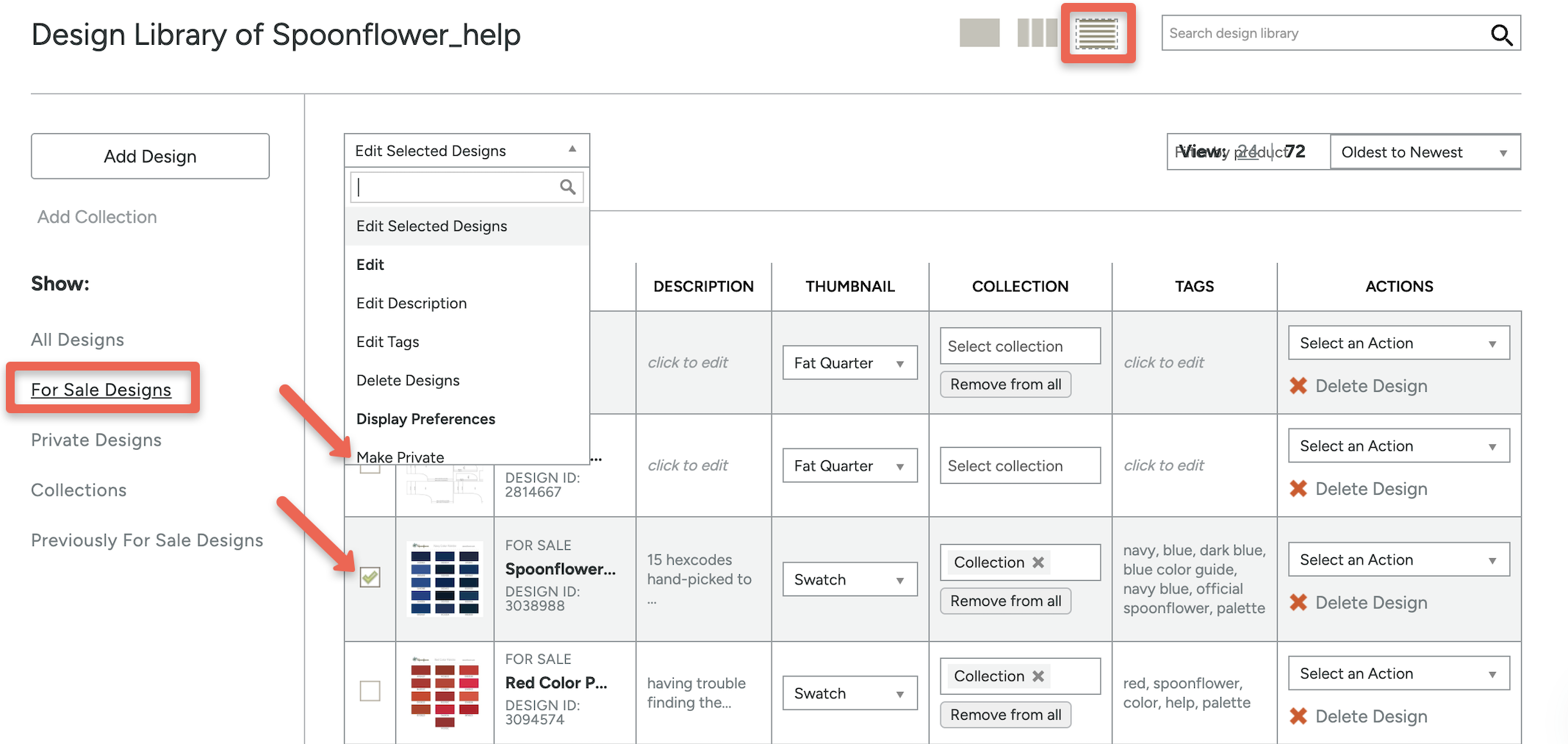Show Private Designs
Image resolution: width=1568 pixels, height=744 pixels.
(96, 440)
